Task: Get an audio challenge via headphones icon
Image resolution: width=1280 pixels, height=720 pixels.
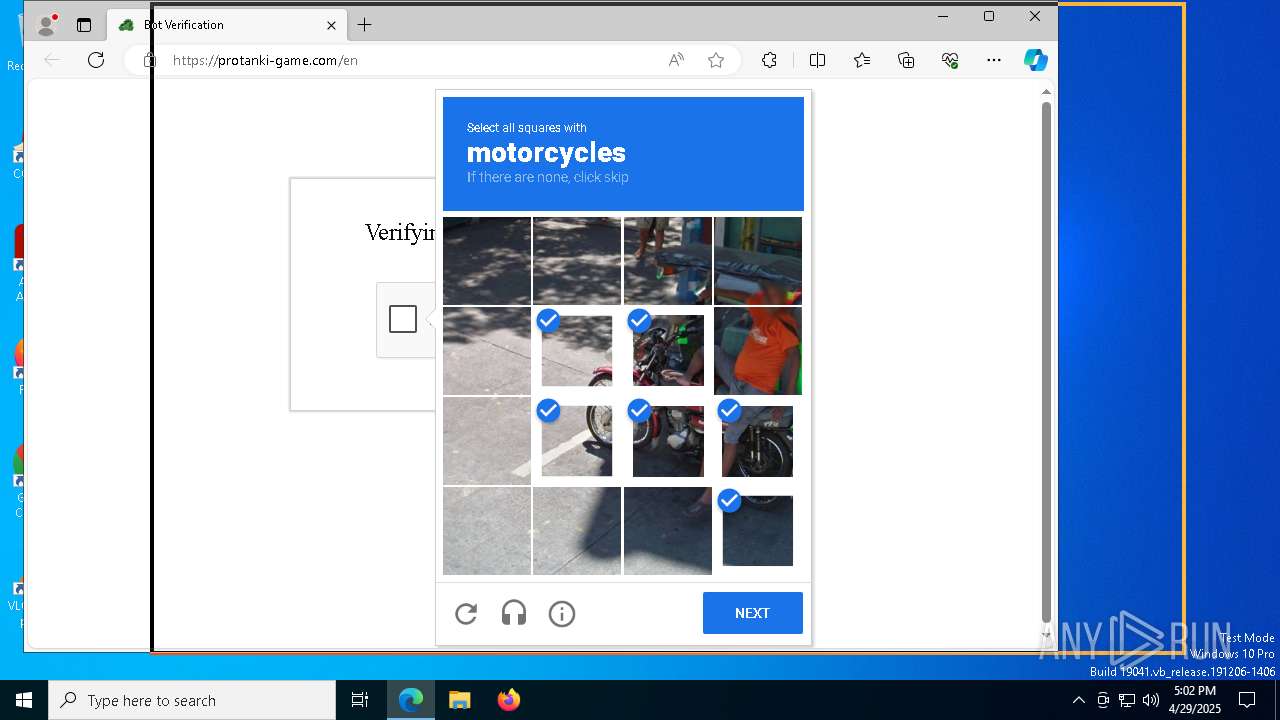Action: (514, 613)
